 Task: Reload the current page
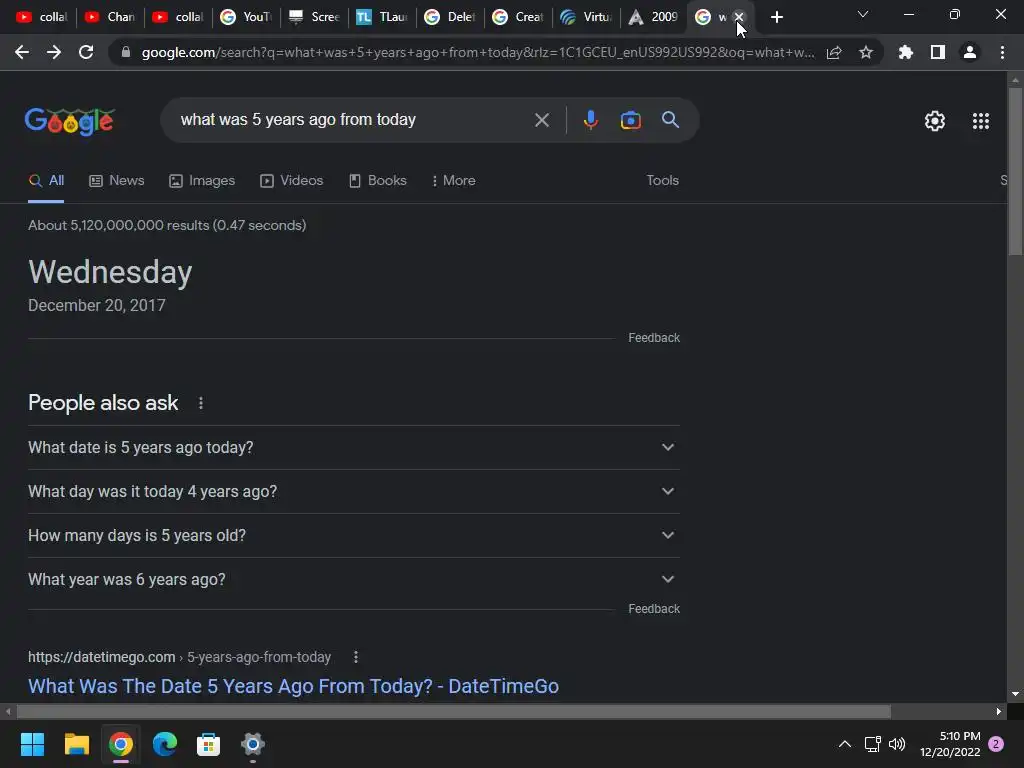[86, 52]
